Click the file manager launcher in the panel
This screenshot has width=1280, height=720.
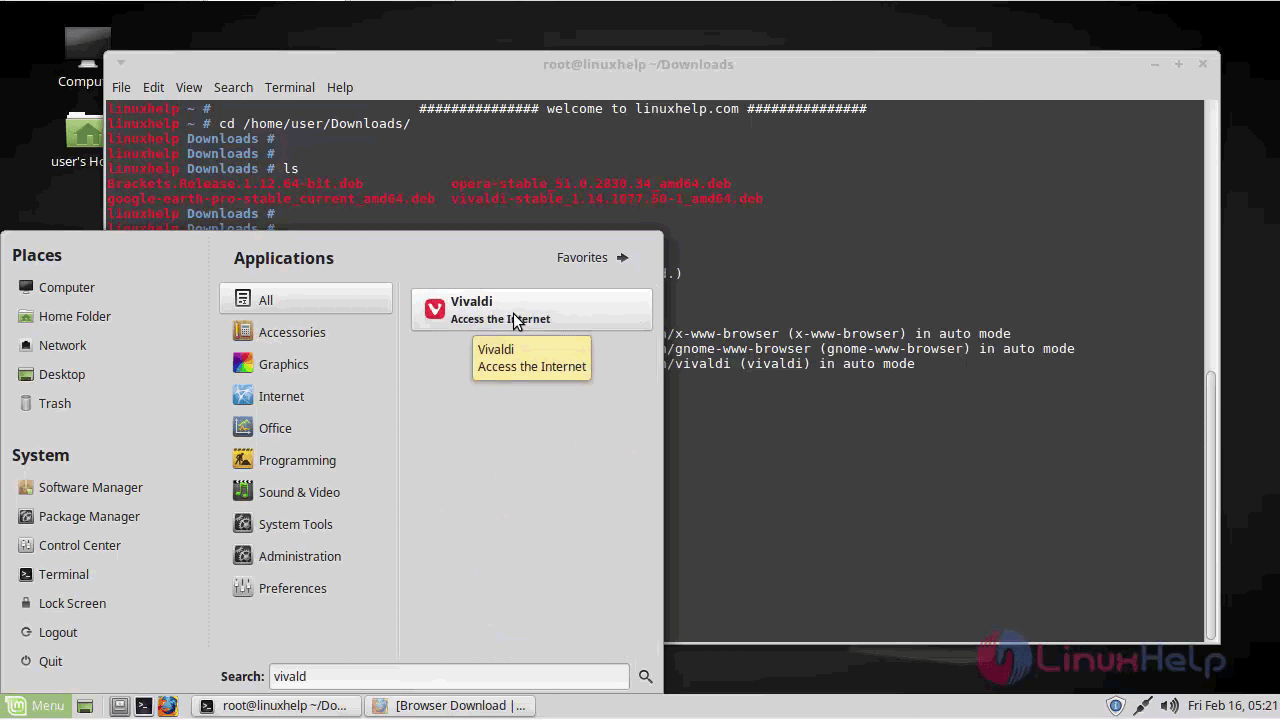119,706
